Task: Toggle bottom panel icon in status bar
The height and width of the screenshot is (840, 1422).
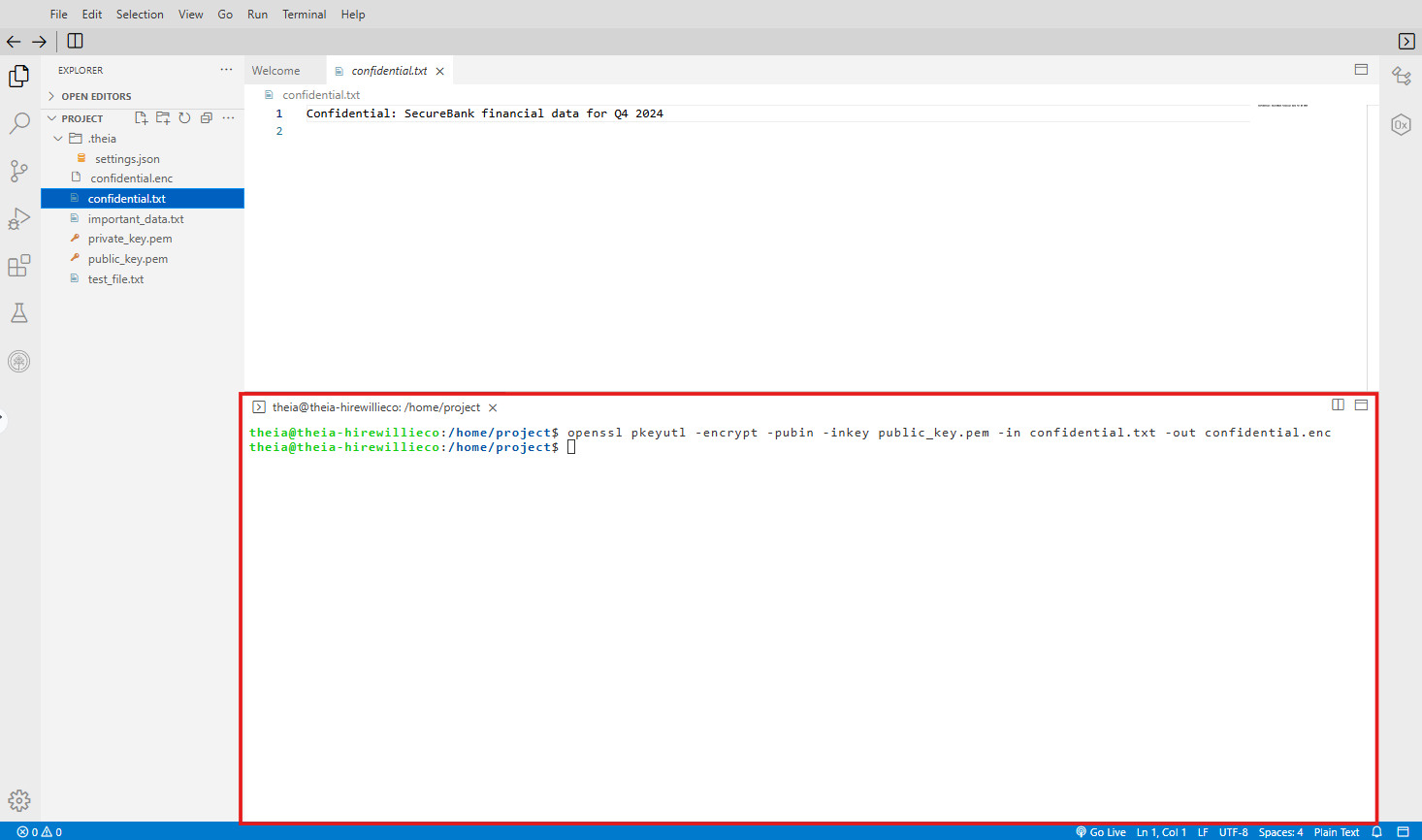Action: coord(1403,832)
